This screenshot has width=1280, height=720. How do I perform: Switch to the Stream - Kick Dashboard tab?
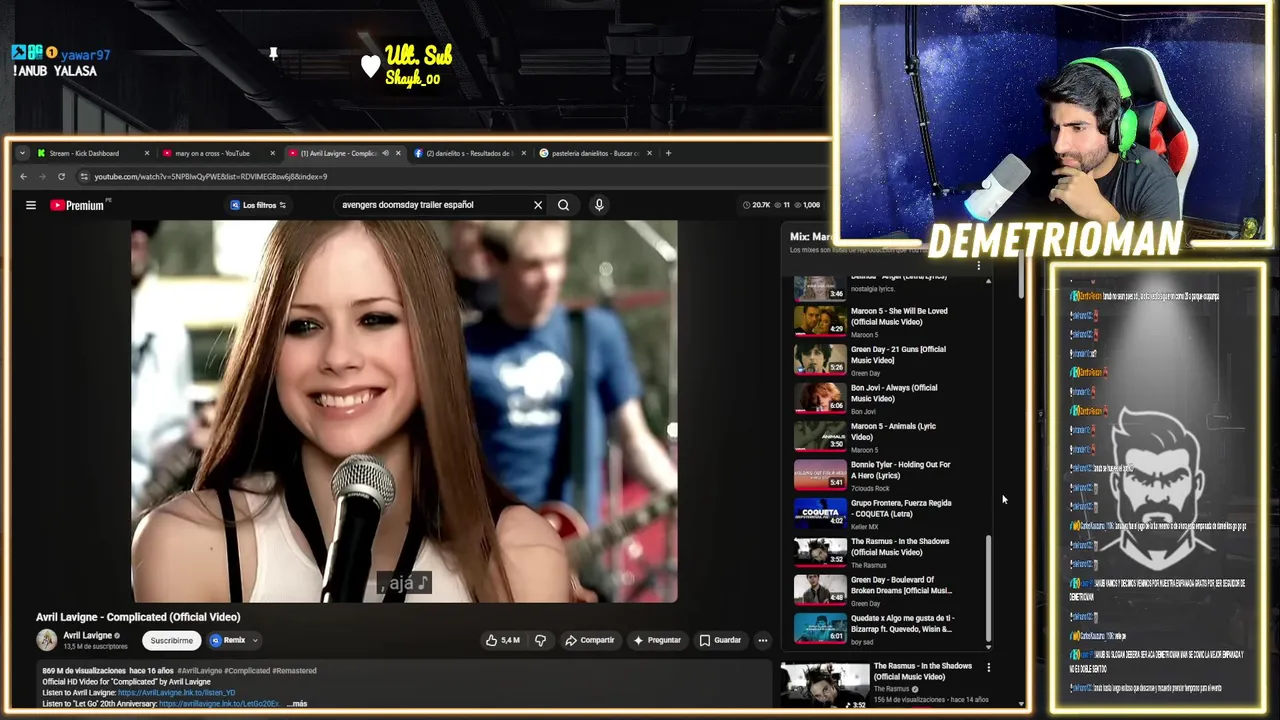(x=85, y=153)
